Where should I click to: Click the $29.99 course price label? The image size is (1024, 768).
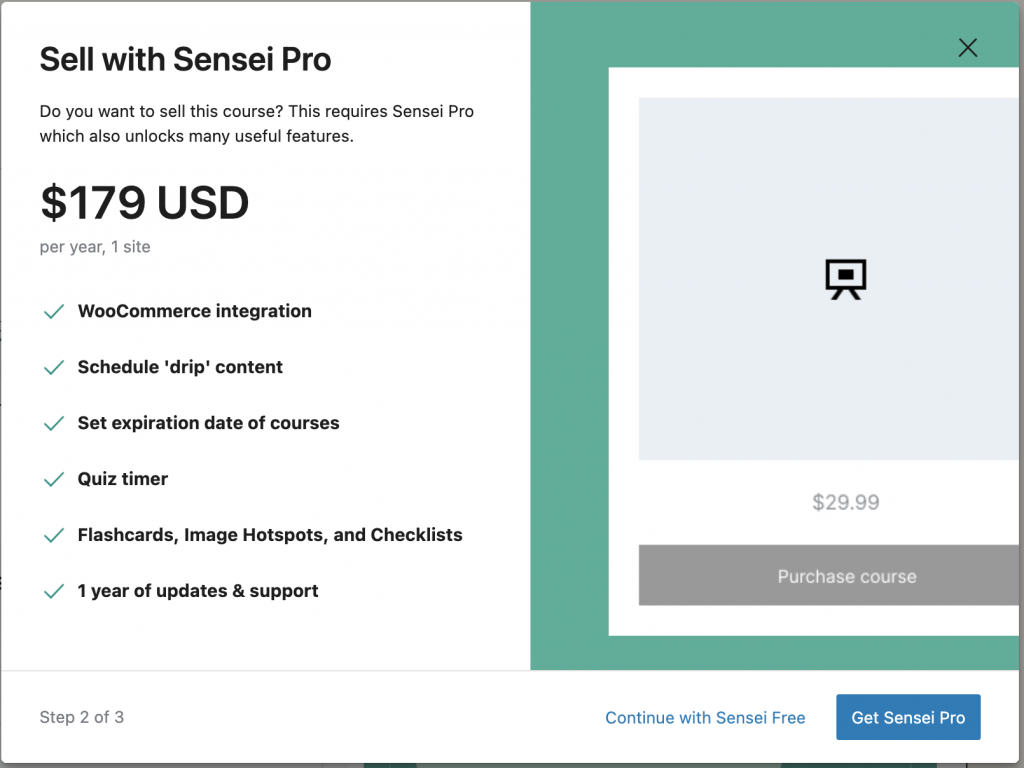point(845,502)
